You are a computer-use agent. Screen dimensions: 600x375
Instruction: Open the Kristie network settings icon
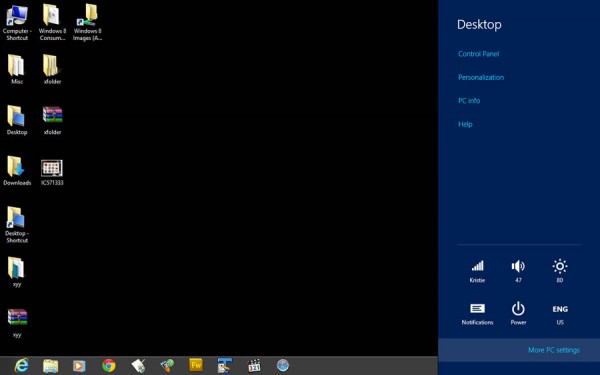pyautogui.click(x=477, y=271)
